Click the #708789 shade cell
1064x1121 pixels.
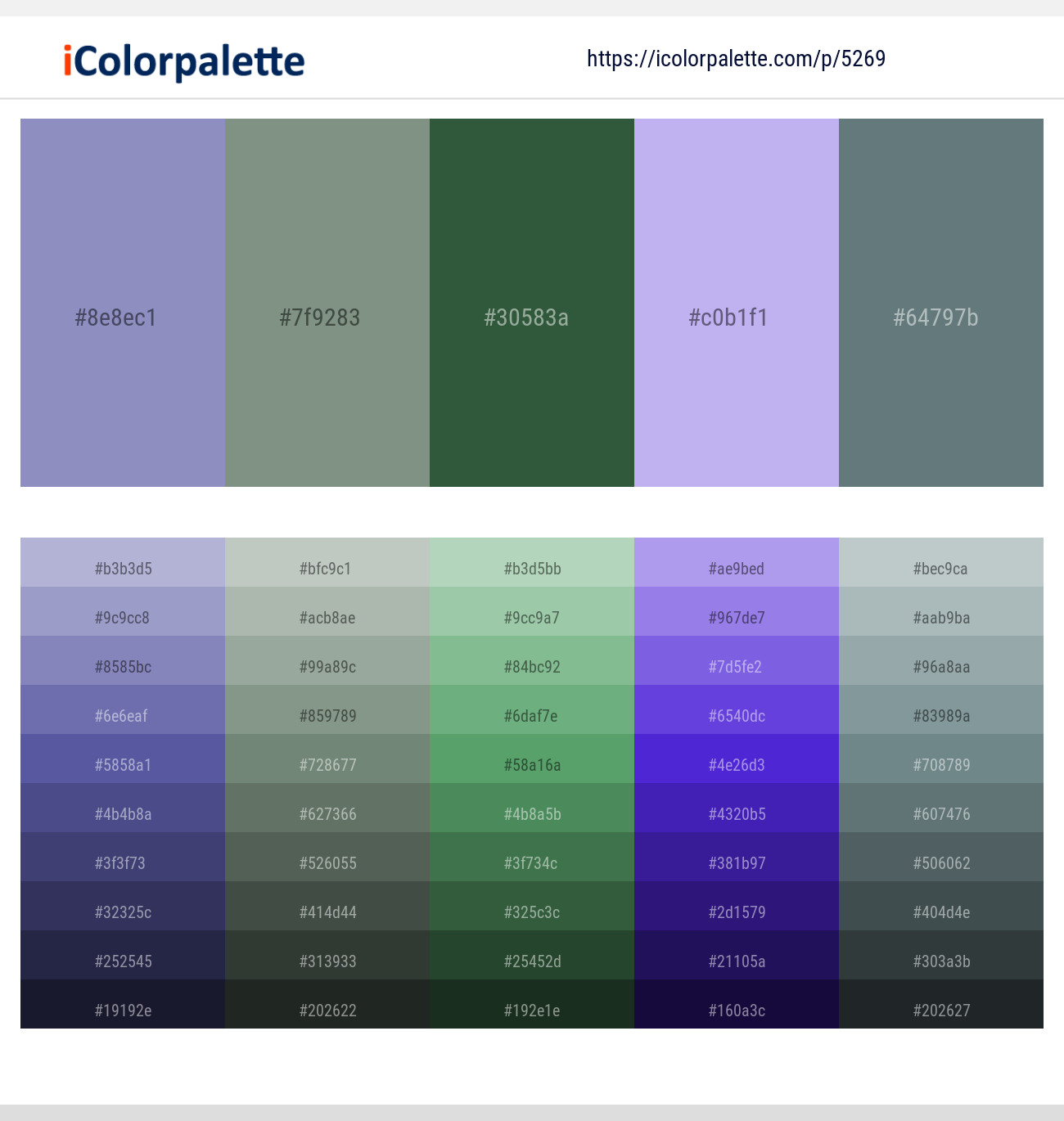(940, 765)
